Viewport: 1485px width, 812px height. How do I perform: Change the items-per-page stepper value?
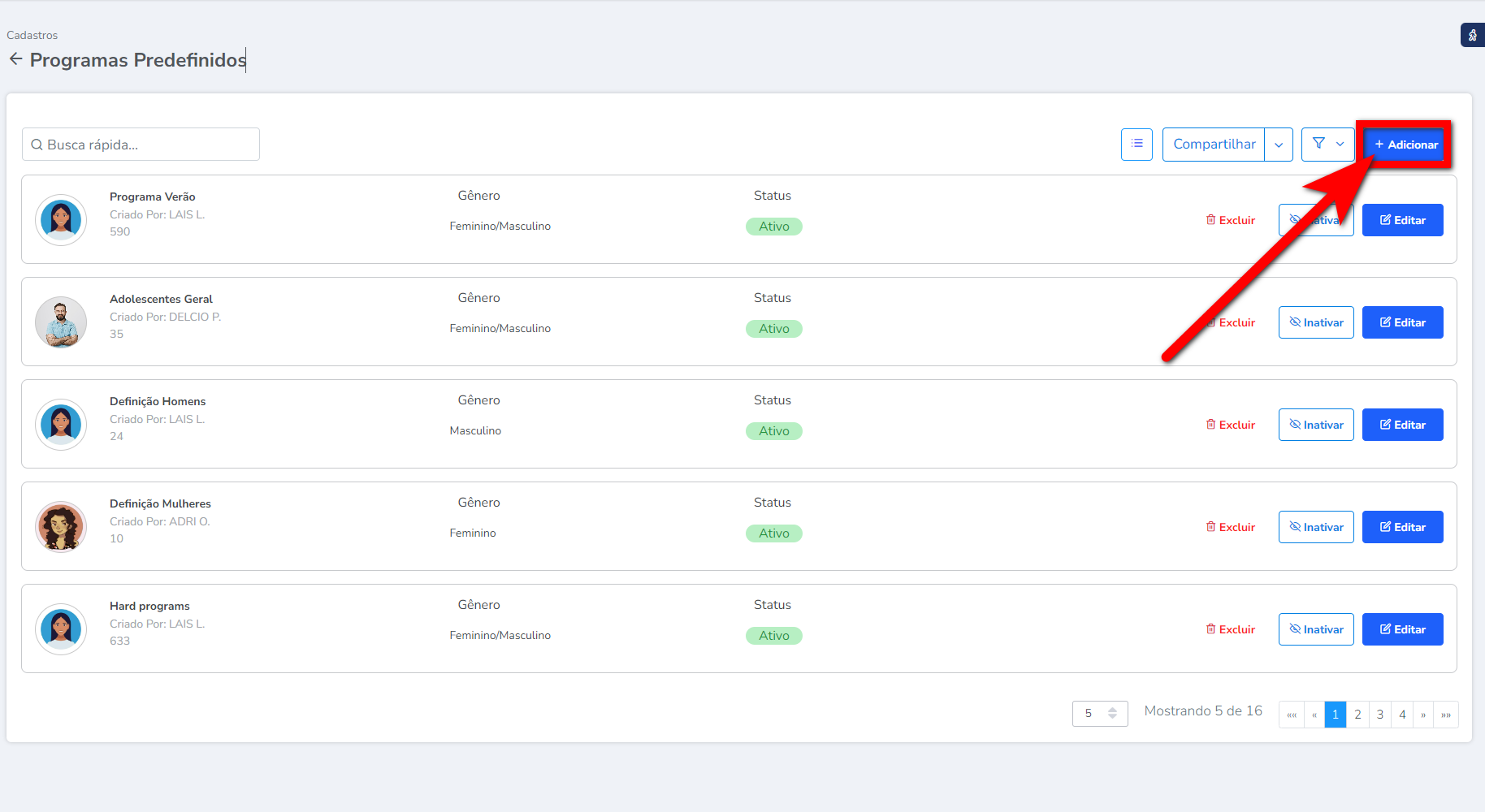pyautogui.click(x=1112, y=714)
